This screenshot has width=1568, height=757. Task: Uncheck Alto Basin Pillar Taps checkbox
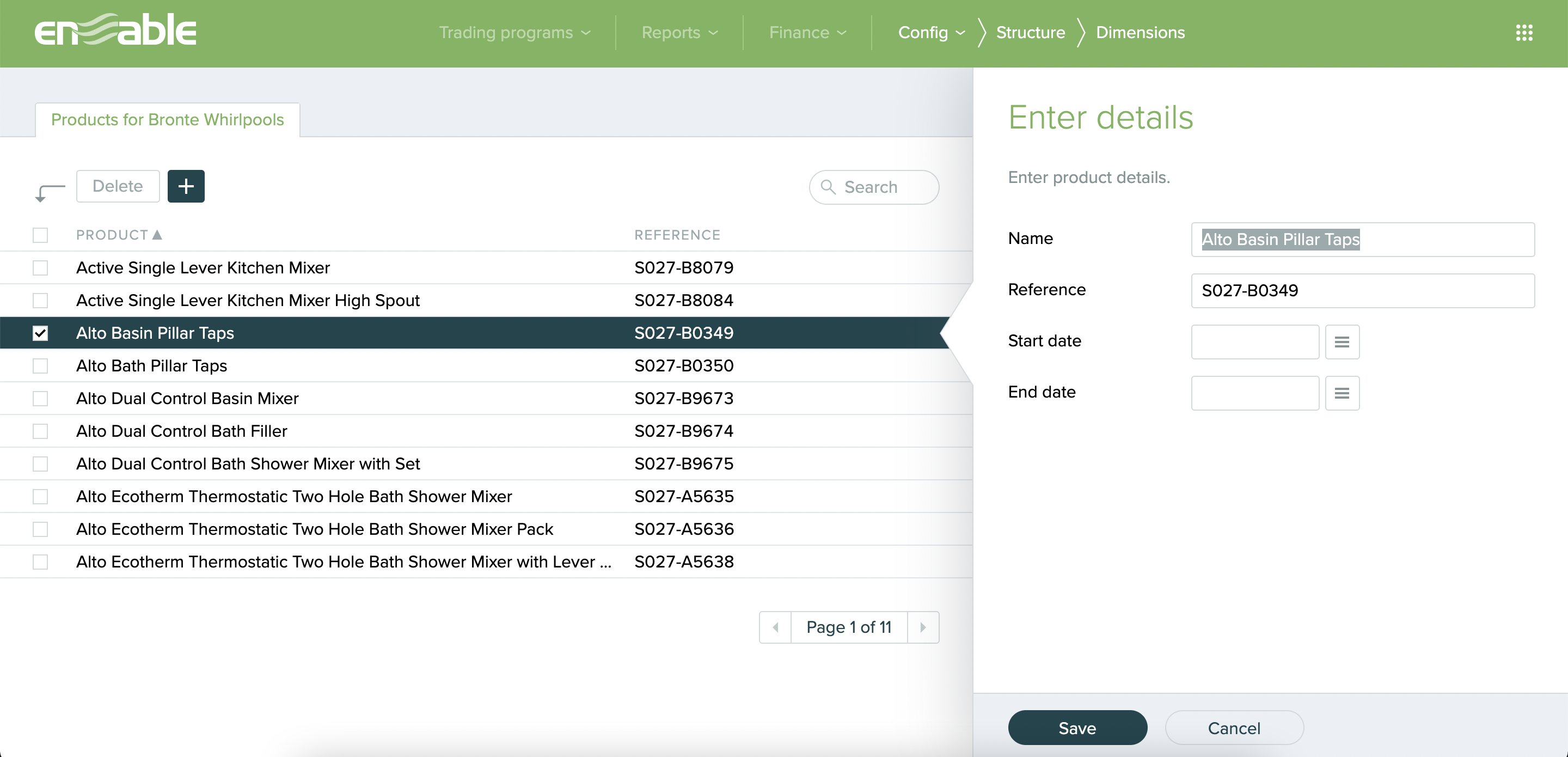tap(40, 333)
